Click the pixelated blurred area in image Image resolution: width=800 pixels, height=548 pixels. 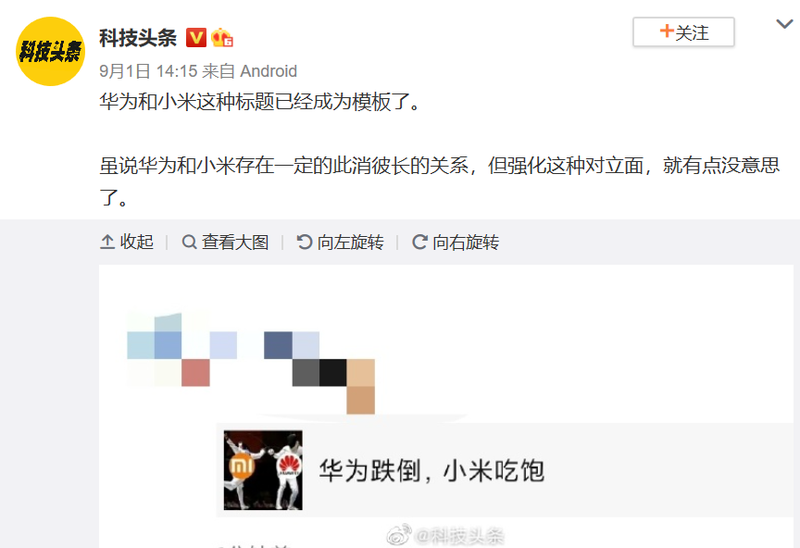pos(251,363)
